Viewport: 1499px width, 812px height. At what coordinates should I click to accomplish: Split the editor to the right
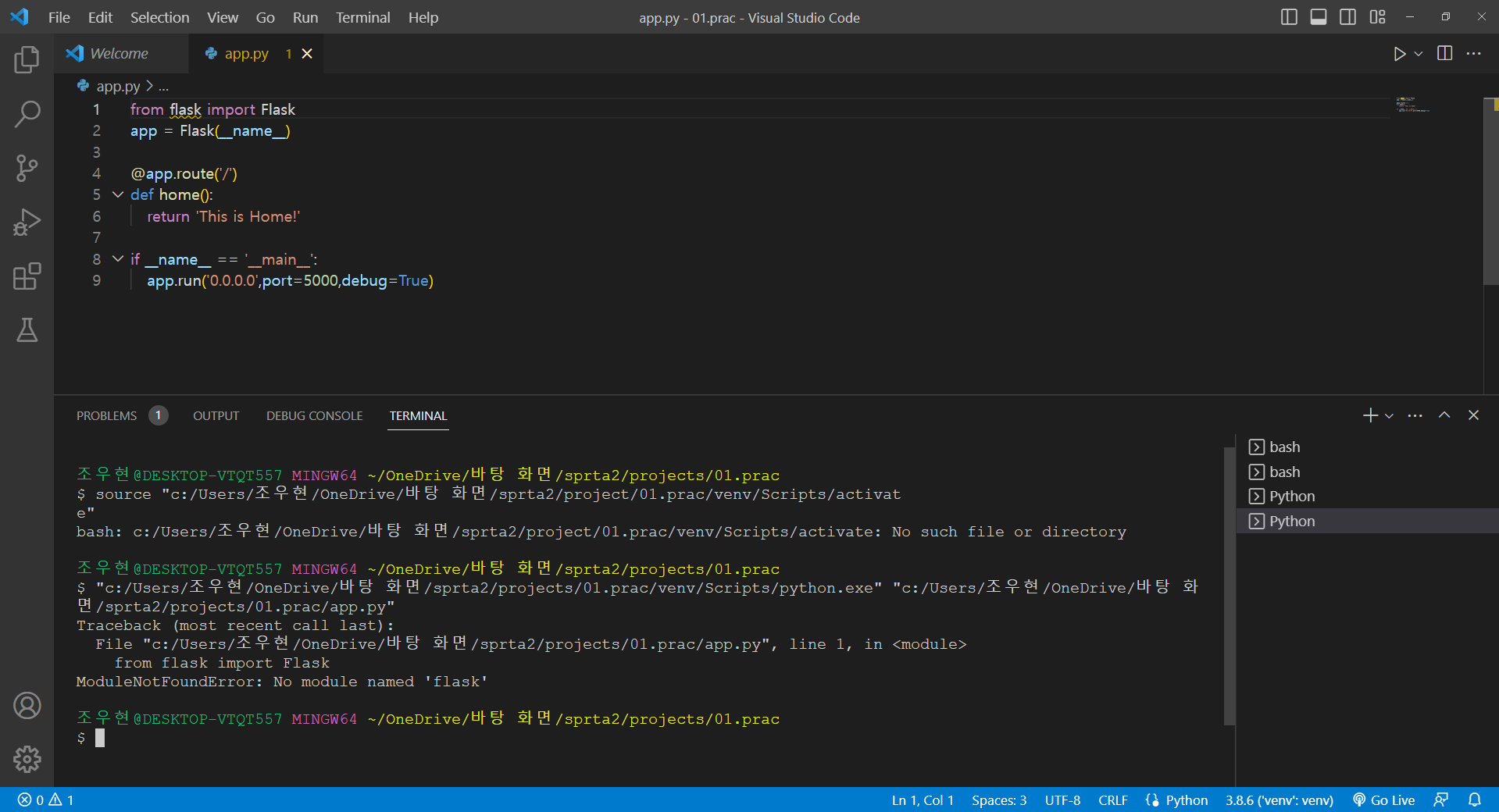[x=1445, y=54]
